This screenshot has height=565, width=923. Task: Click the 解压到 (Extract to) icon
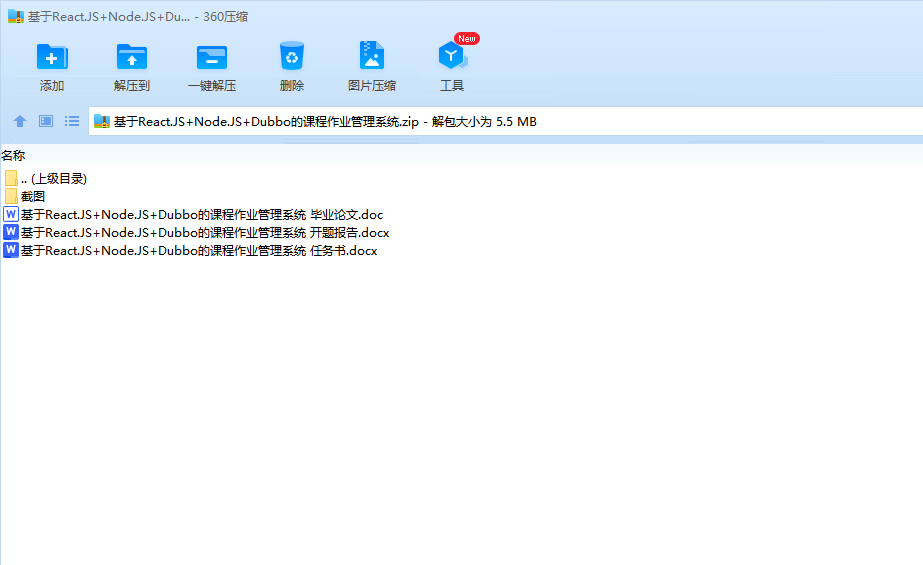click(x=132, y=57)
